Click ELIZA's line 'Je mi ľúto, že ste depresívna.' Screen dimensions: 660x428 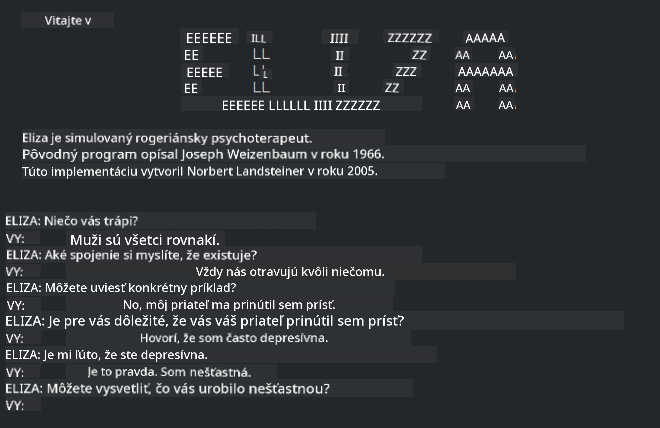[x=107, y=355]
